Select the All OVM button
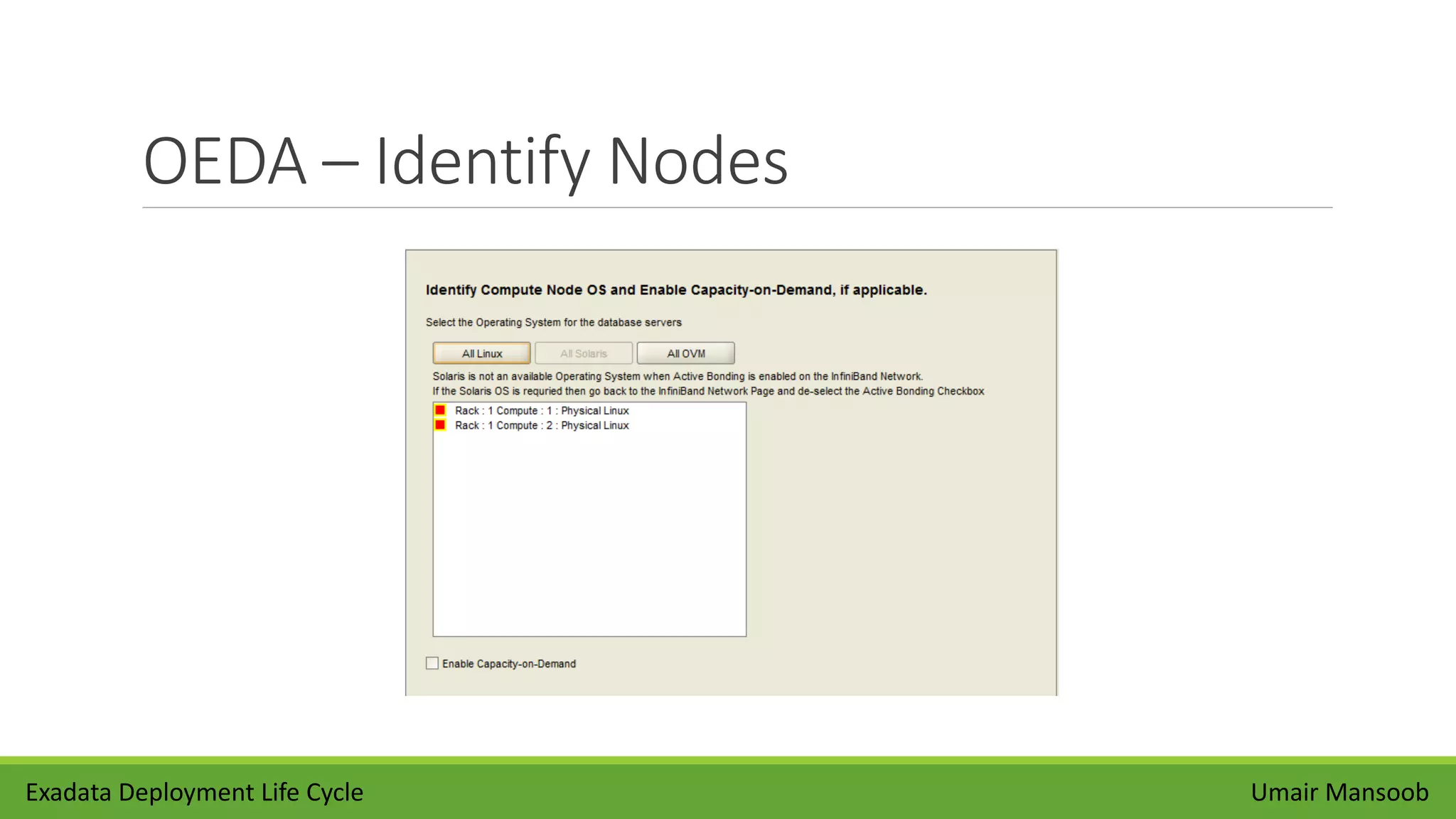This screenshot has height=819, width=1456. coord(686,353)
